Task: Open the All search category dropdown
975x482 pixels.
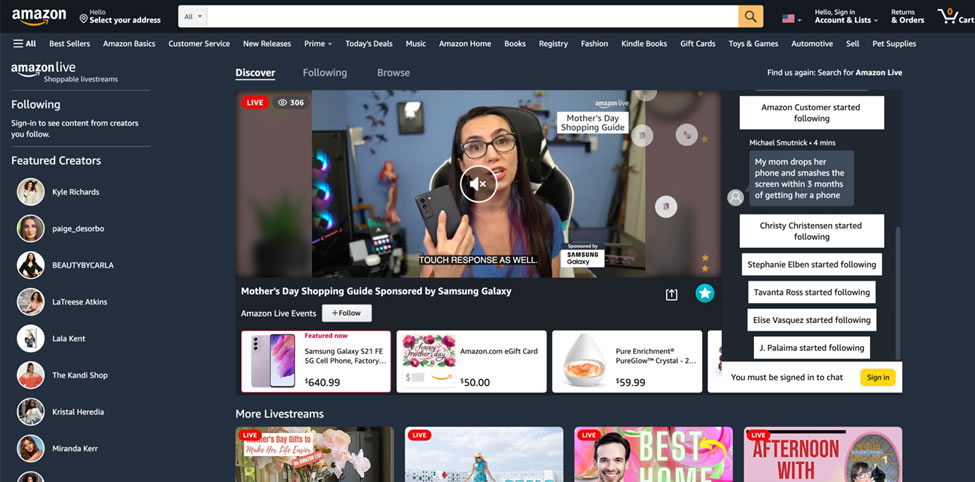Action: pos(193,17)
